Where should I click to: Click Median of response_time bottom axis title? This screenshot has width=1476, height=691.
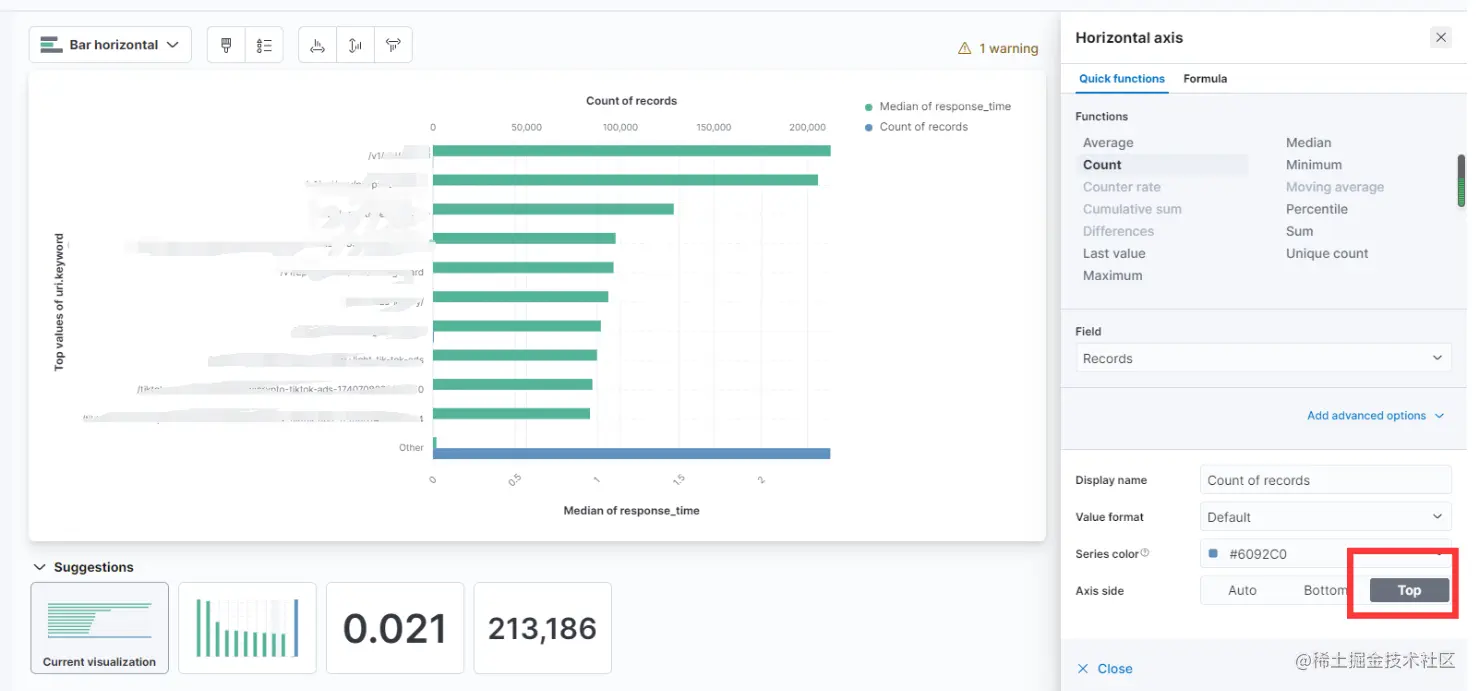(x=632, y=511)
